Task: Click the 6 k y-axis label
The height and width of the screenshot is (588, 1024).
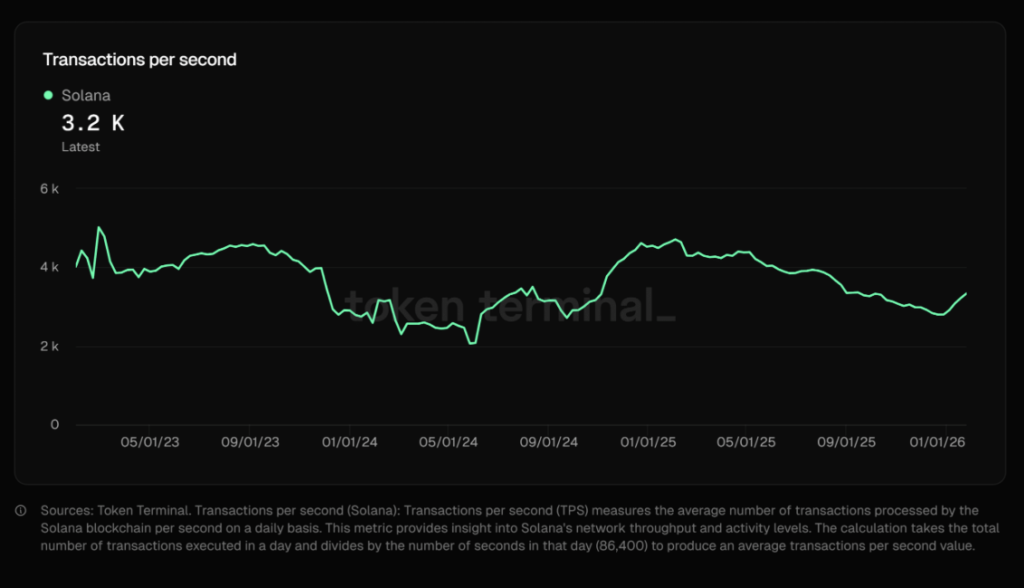Action: coord(50,188)
